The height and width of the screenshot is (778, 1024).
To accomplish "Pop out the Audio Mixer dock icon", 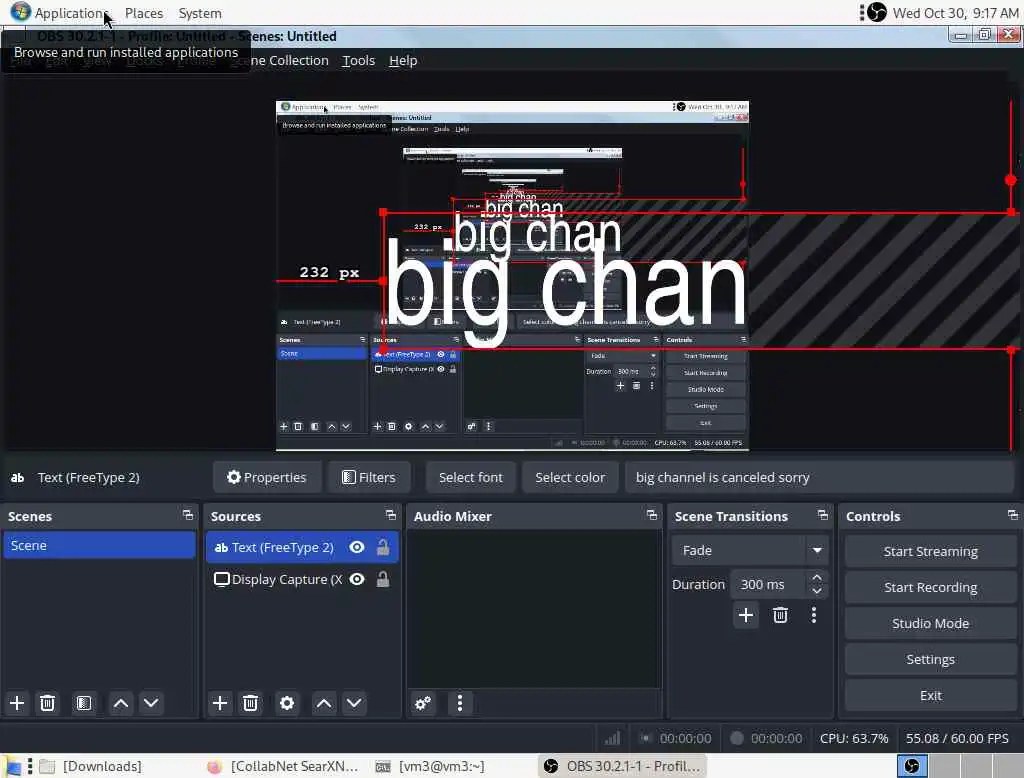I will [x=652, y=515].
